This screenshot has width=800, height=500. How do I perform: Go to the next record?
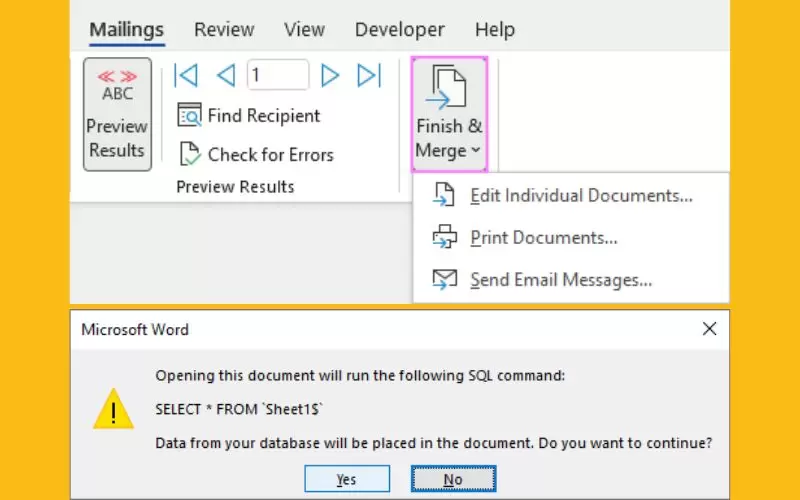point(330,76)
